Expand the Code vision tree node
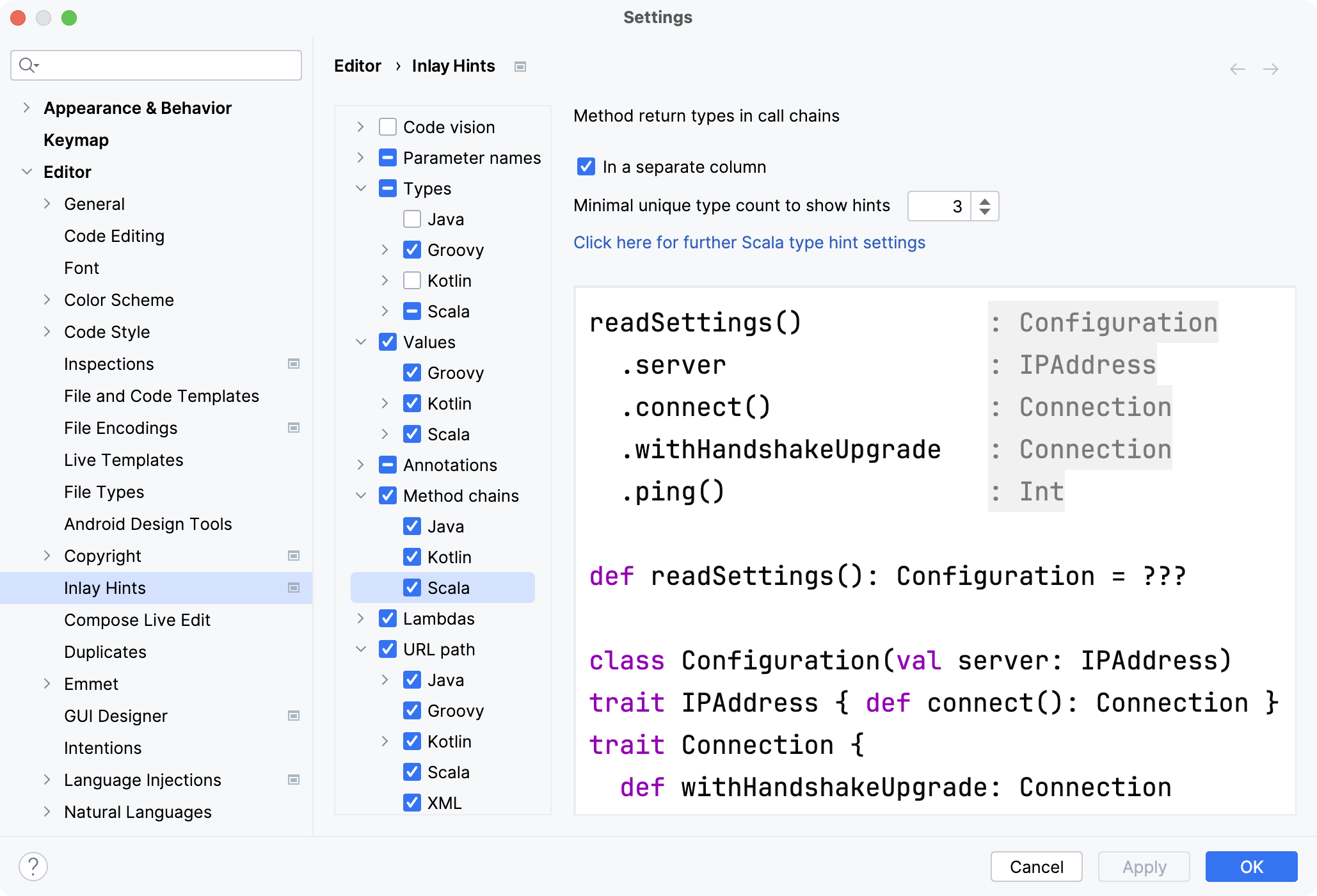This screenshot has height=896, width=1317. pyautogui.click(x=360, y=127)
